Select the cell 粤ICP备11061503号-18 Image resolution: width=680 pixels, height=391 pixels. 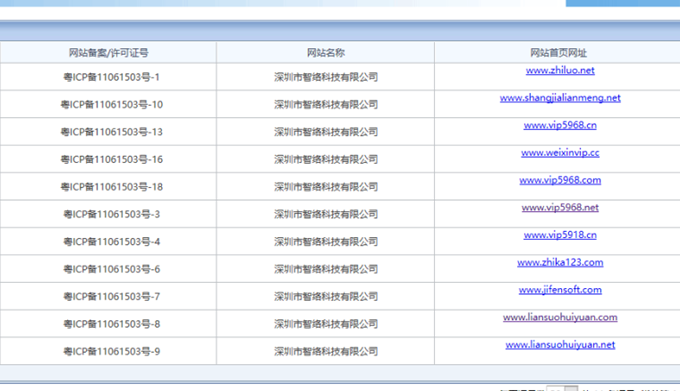point(111,187)
